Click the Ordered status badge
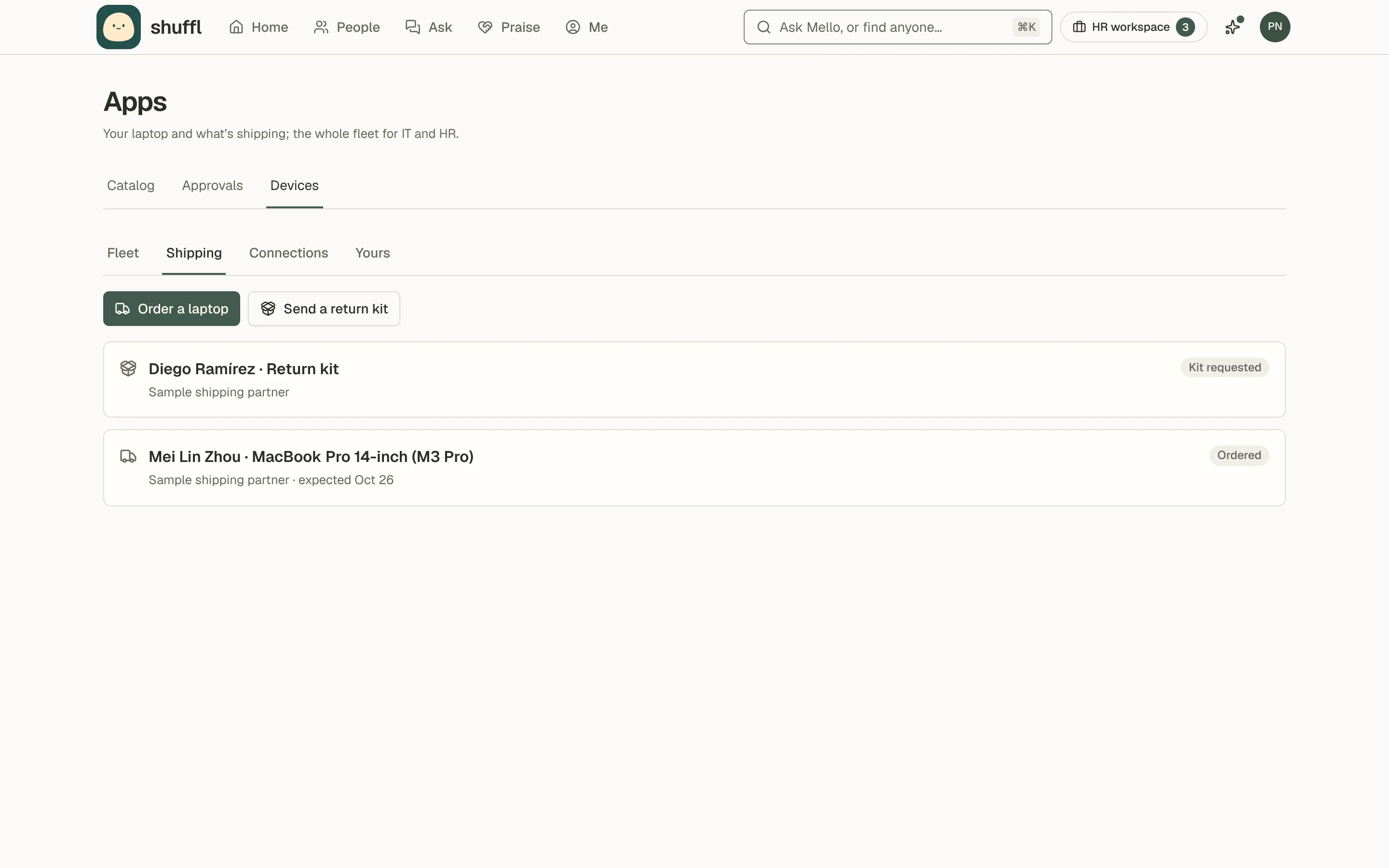The width and height of the screenshot is (1389, 868). click(1239, 455)
